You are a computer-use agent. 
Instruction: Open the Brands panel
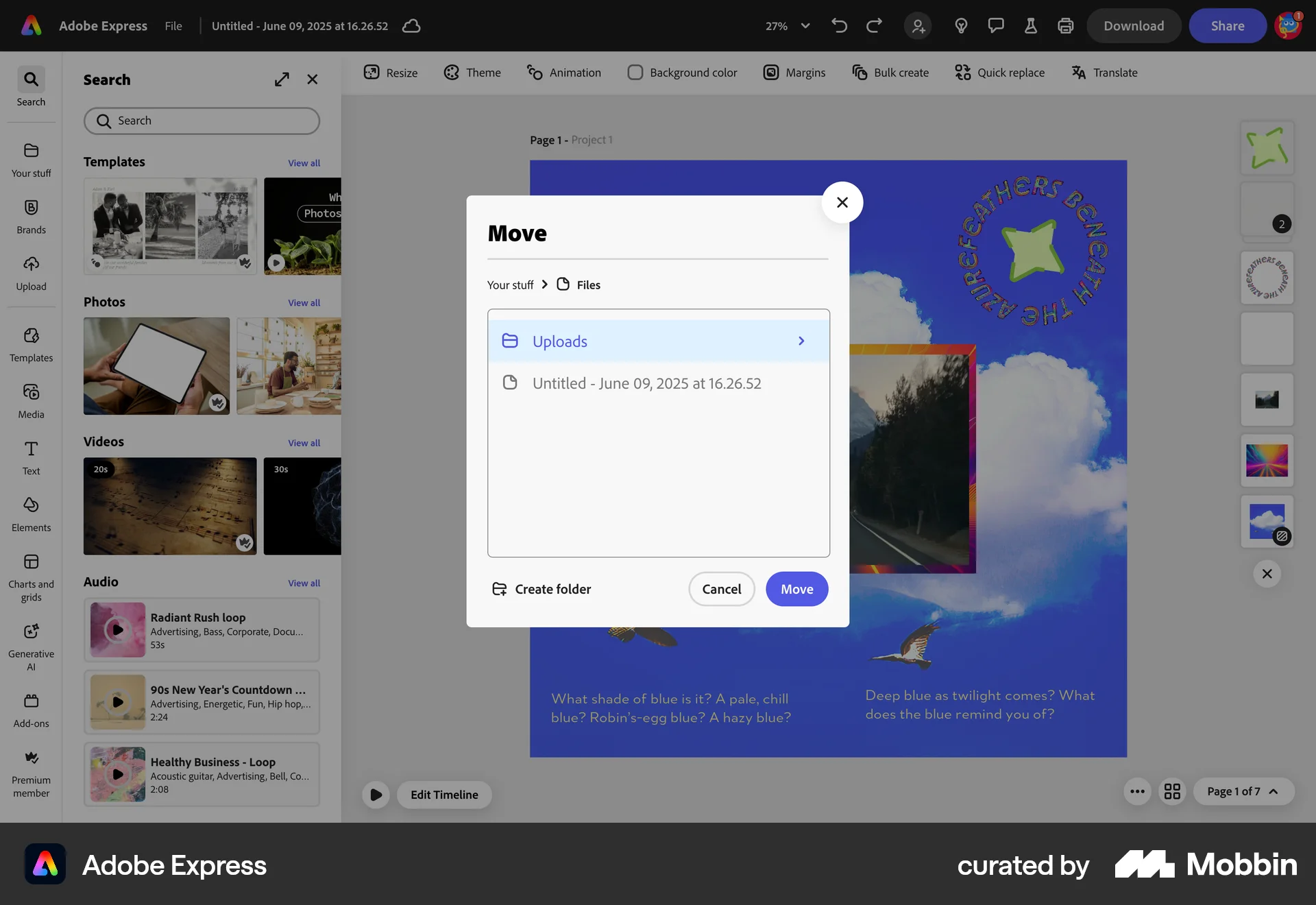pos(31,216)
